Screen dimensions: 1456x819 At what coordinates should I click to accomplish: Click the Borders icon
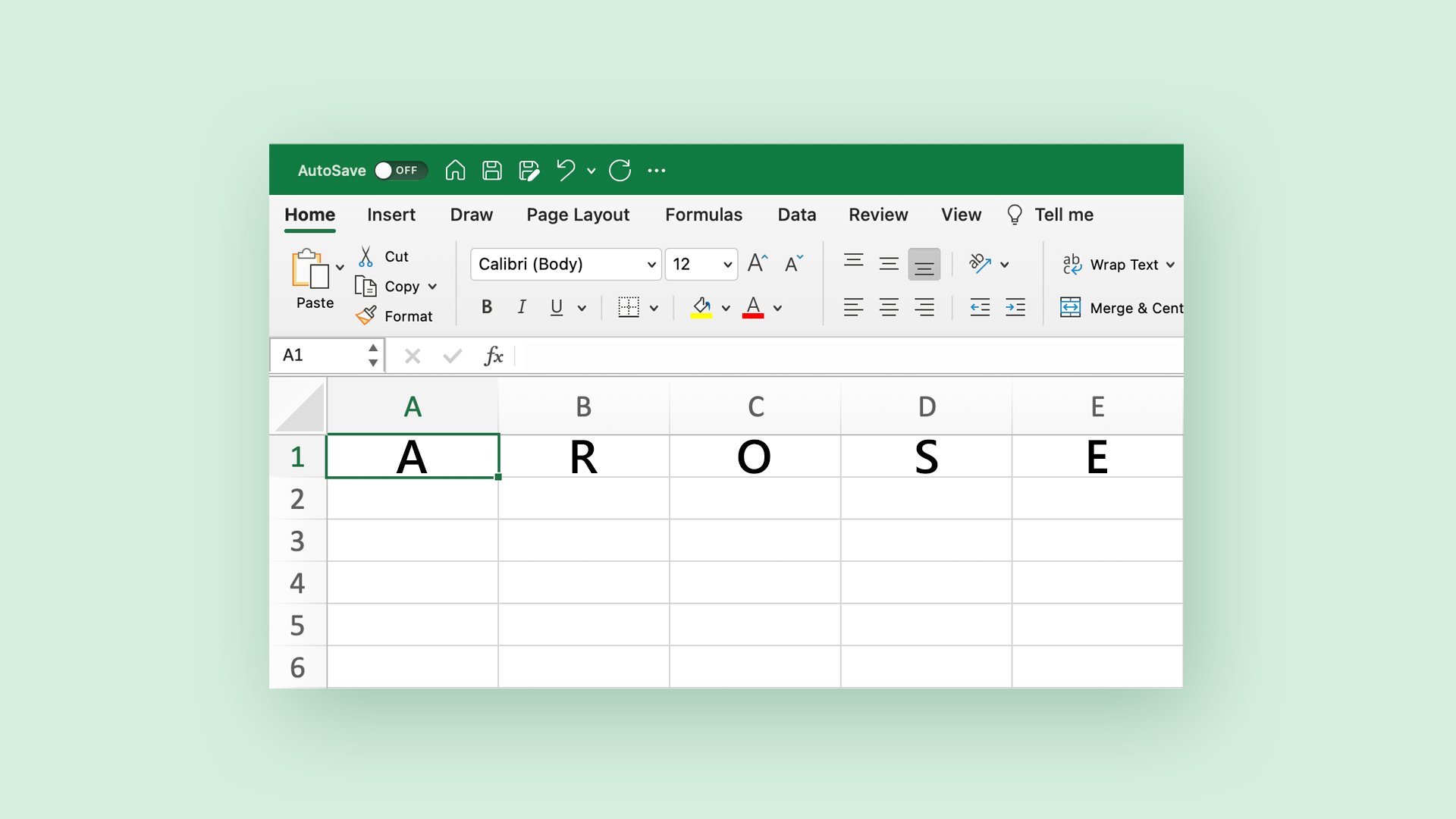tap(629, 307)
